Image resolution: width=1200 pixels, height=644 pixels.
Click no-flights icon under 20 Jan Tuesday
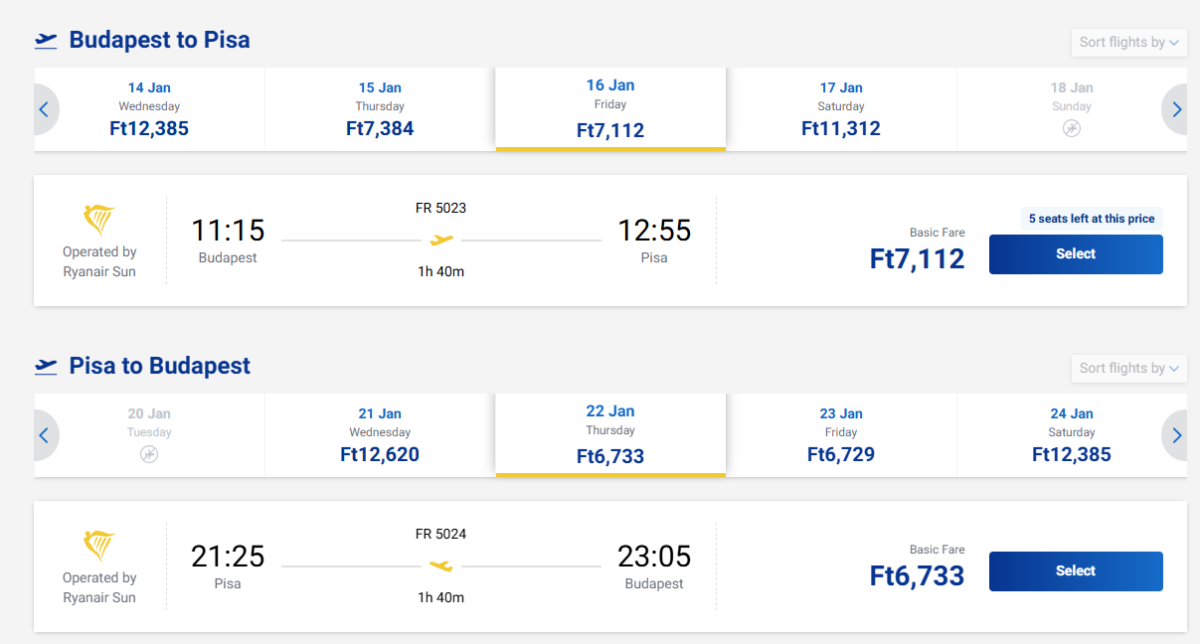tap(149, 455)
